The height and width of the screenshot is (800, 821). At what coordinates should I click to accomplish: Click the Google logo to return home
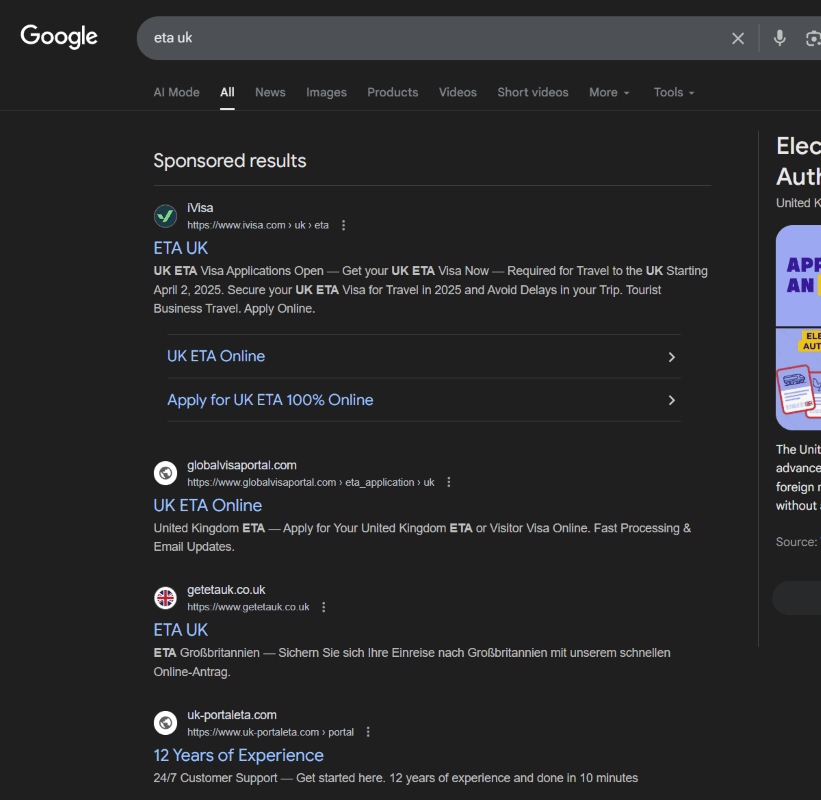(x=58, y=36)
